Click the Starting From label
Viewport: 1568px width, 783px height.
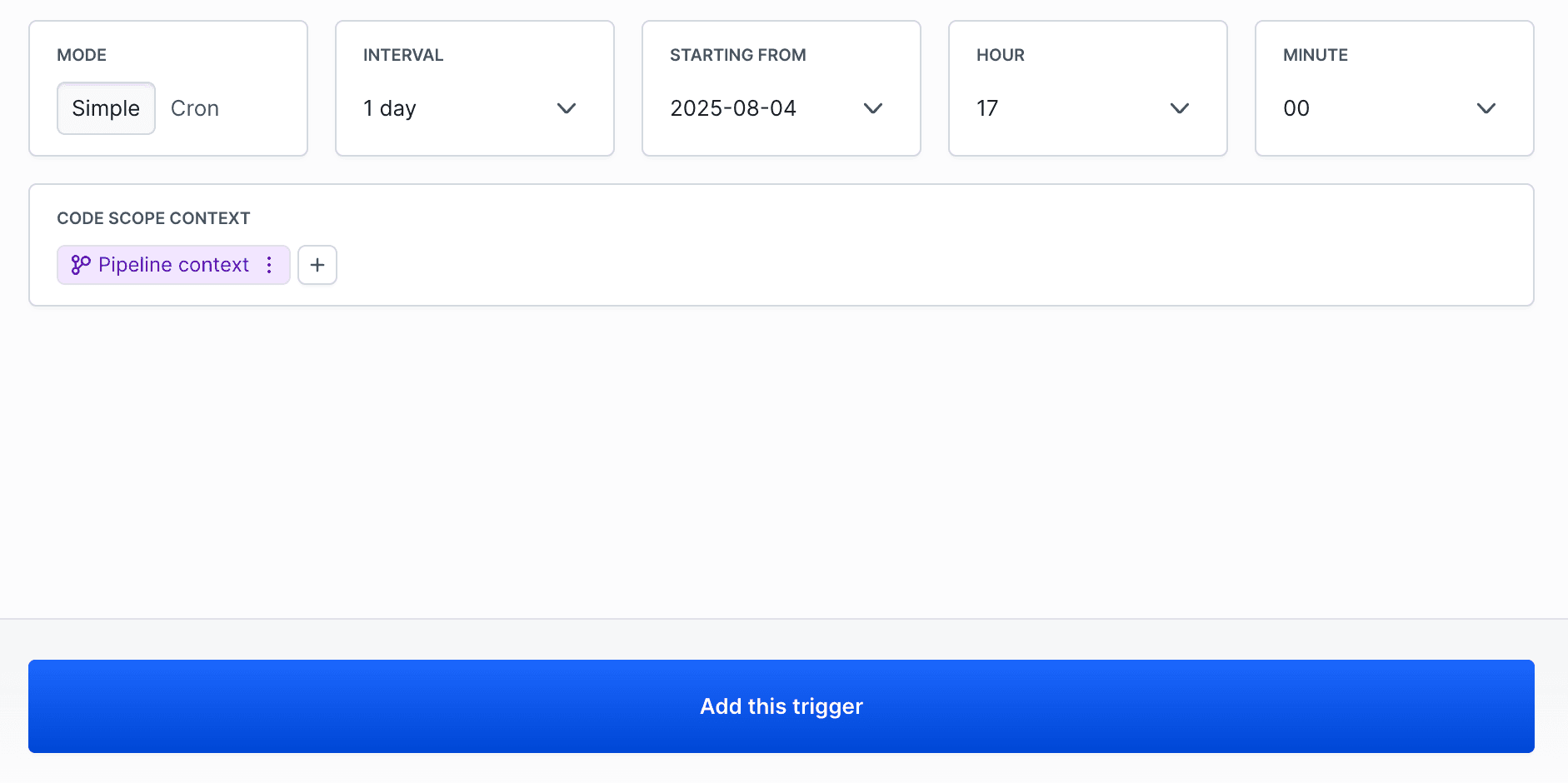pyautogui.click(x=737, y=55)
